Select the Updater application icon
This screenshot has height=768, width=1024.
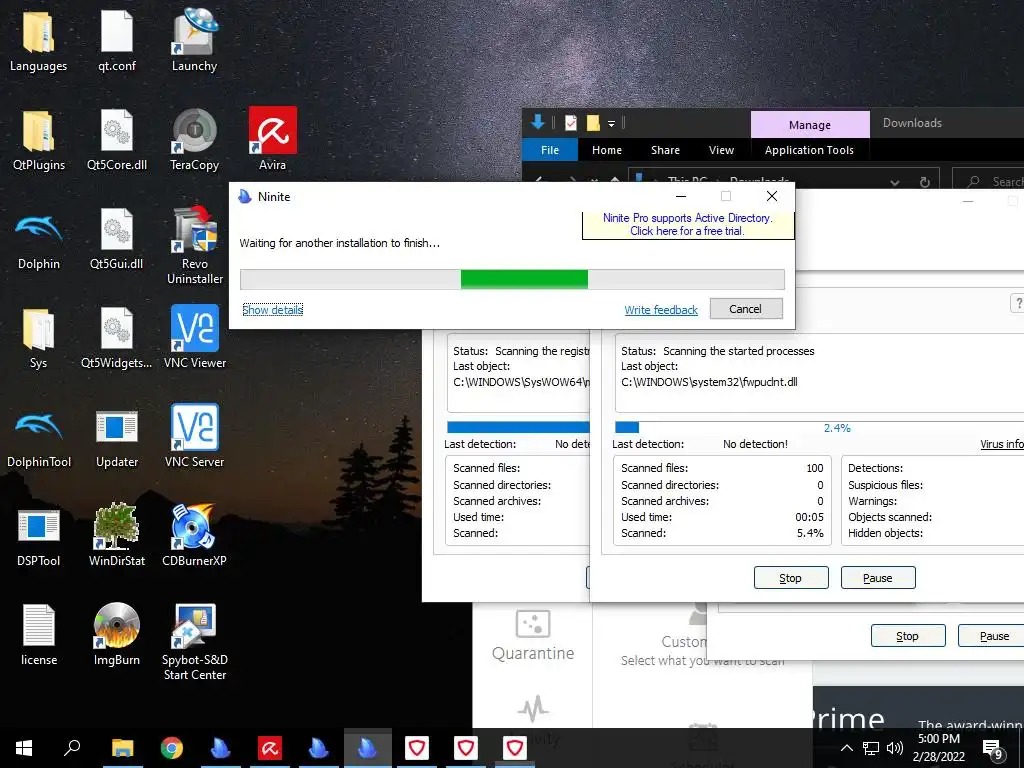117,438
